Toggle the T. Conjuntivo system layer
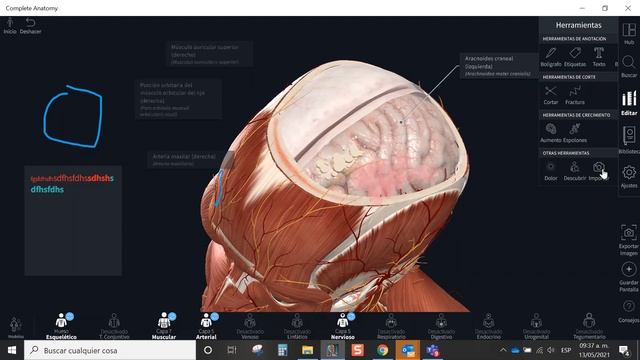 pyautogui.click(x=114, y=325)
